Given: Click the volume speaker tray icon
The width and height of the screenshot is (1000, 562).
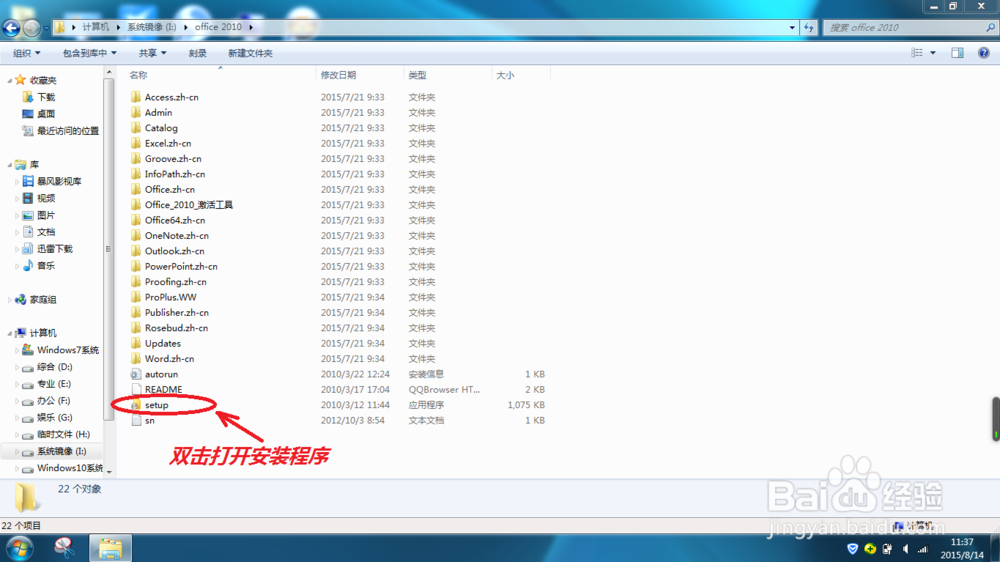Looking at the screenshot, I should click(x=905, y=549).
